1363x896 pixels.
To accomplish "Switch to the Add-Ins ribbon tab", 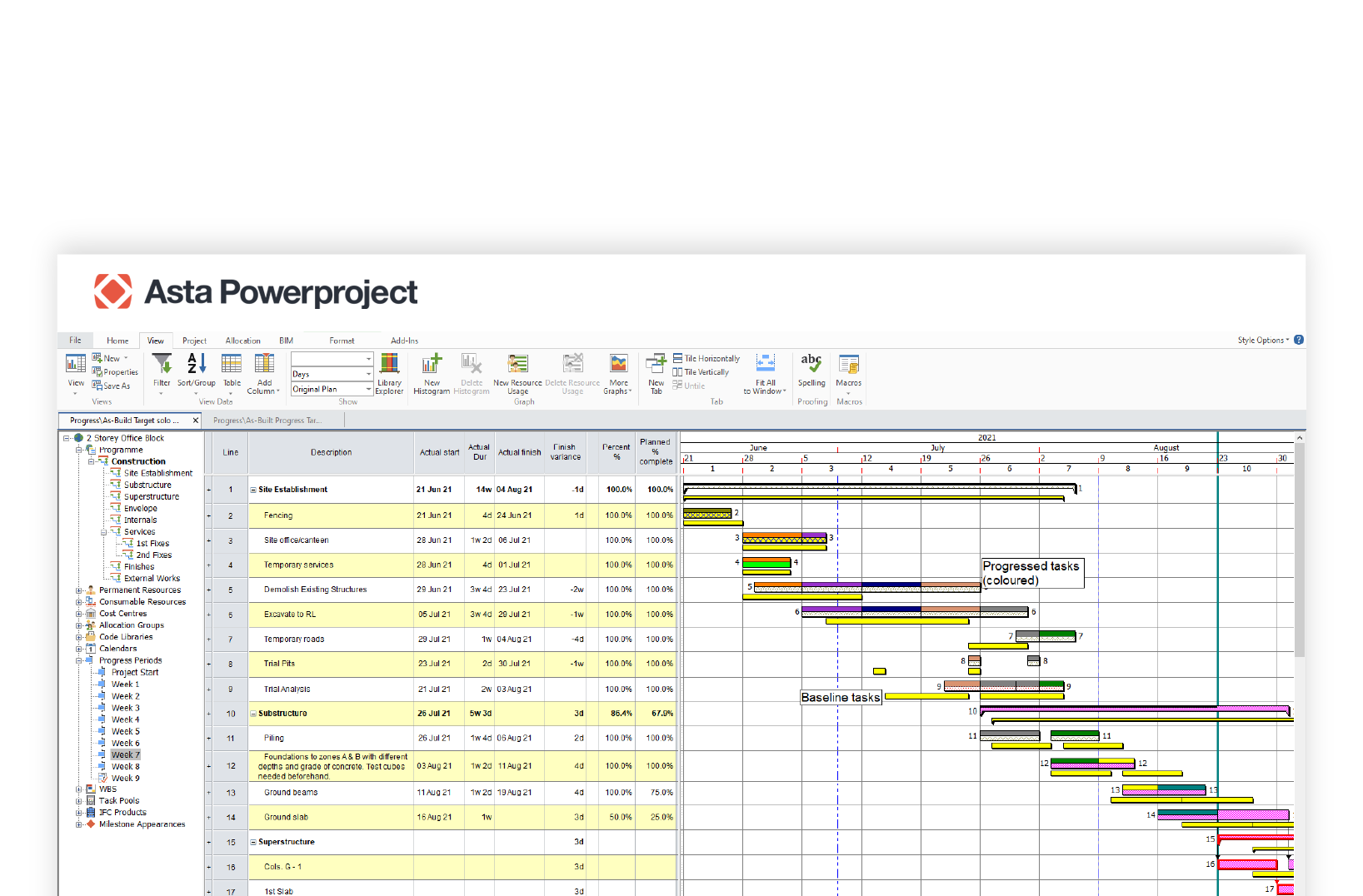I will [x=404, y=341].
